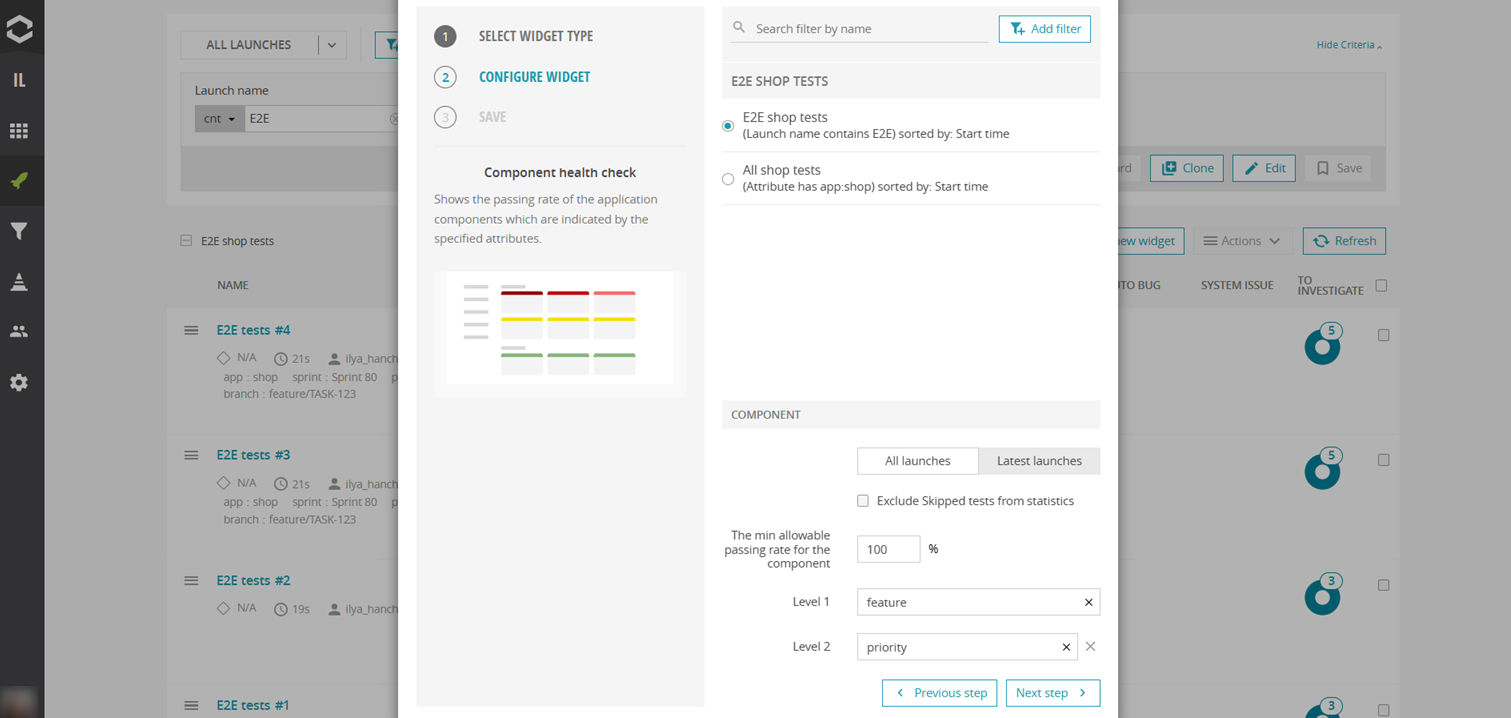Open the Debug cone icon in sidebar
Image resolution: width=1511 pixels, height=718 pixels.
click(19, 282)
